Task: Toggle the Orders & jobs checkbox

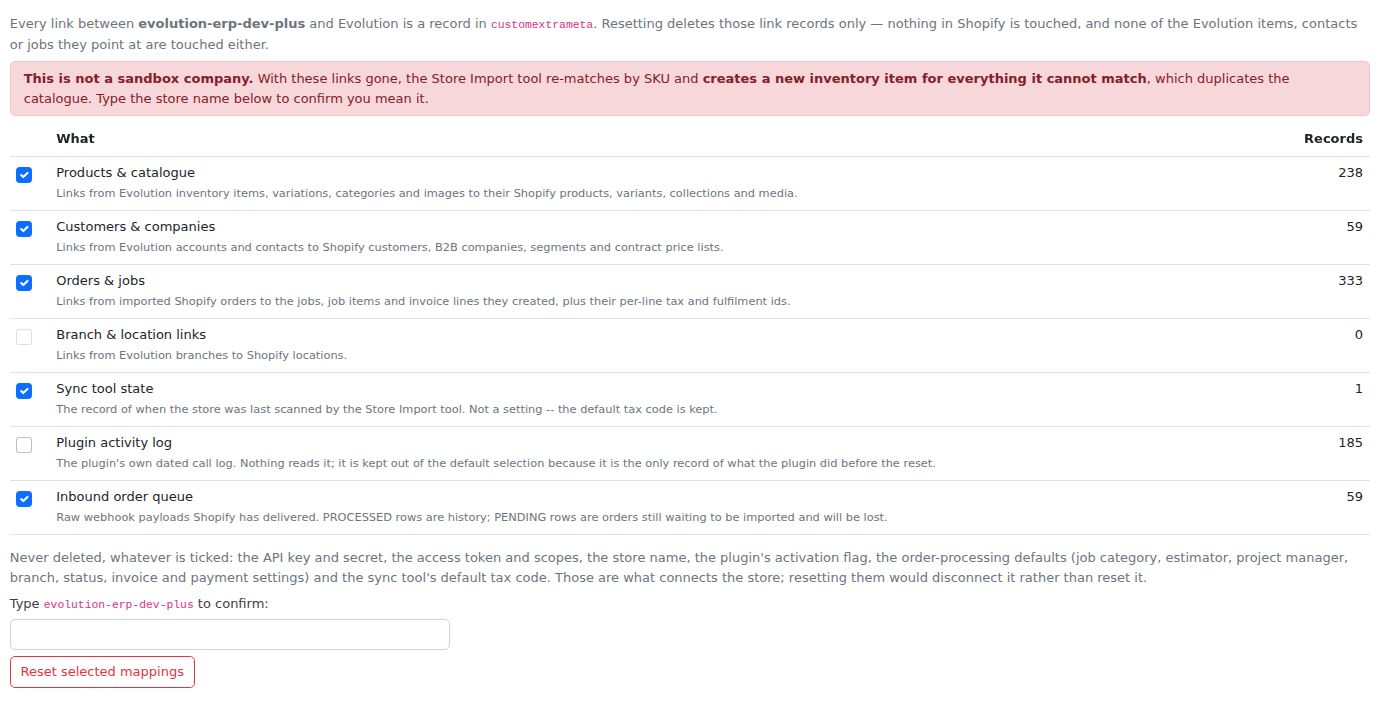Action: pyautogui.click(x=24, y=283)
